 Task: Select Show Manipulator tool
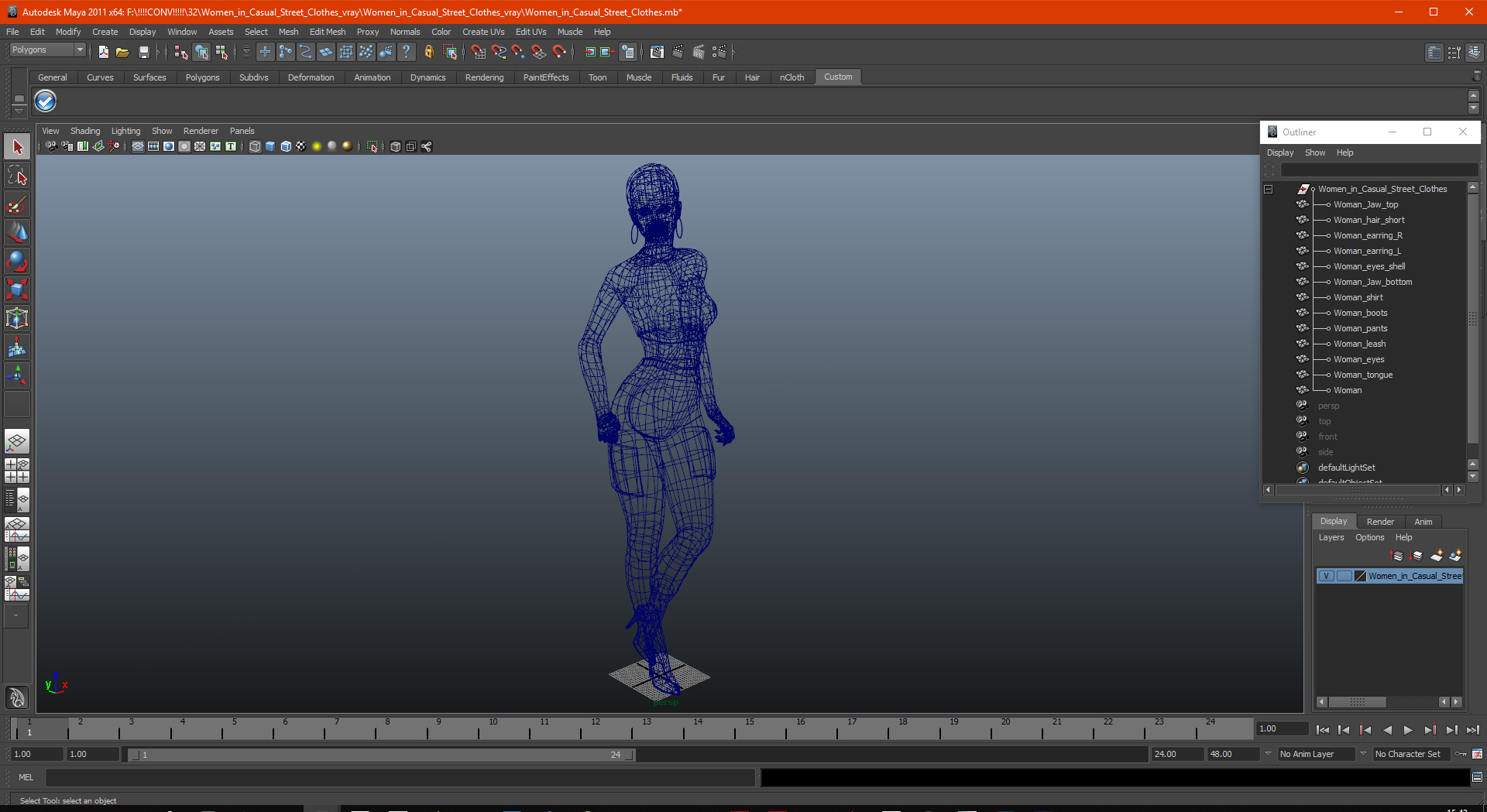coord(17,375)
